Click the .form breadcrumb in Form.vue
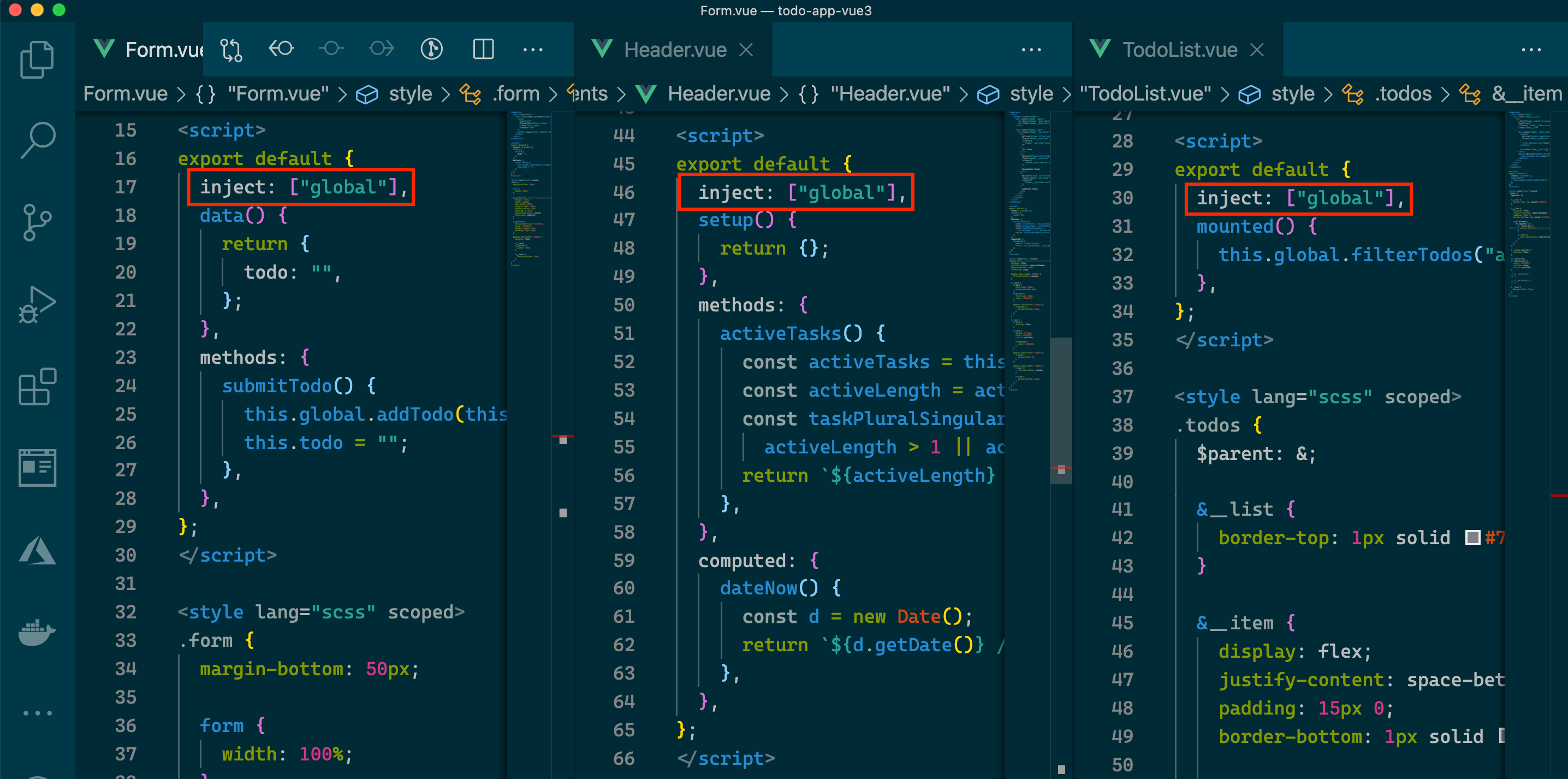 (515, 94)
